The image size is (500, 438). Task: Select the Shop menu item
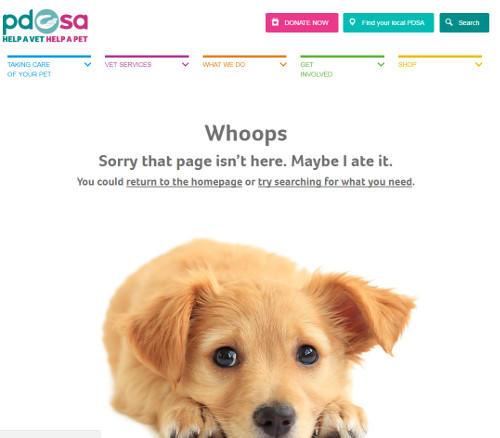coord(407,65)
